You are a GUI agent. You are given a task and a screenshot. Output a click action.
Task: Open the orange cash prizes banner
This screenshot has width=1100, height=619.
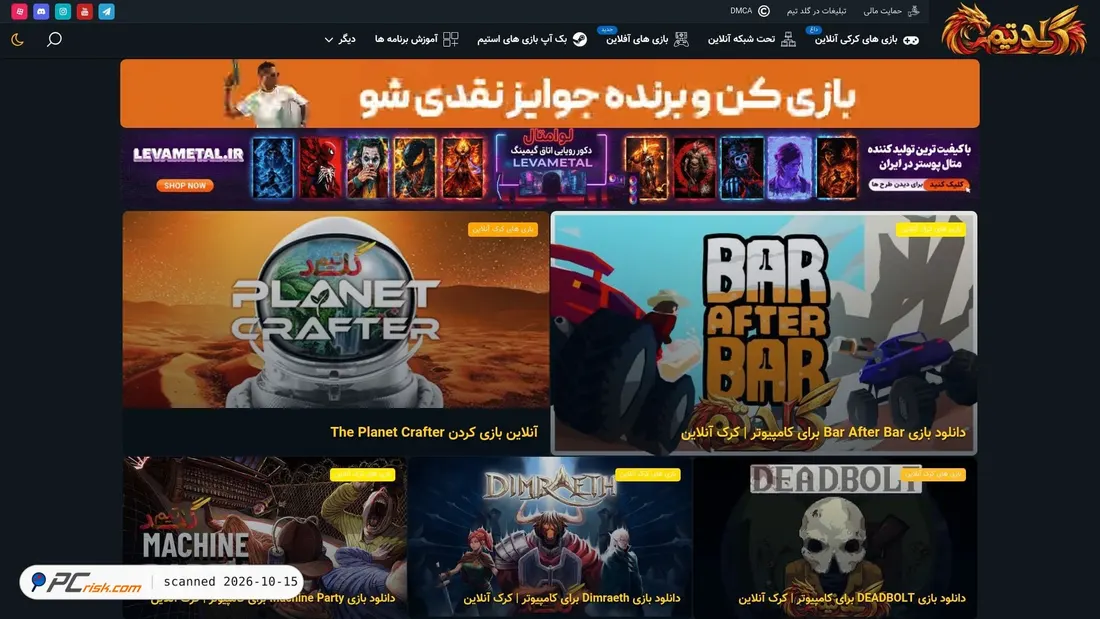pyautogui.click(x=550, y=93)
